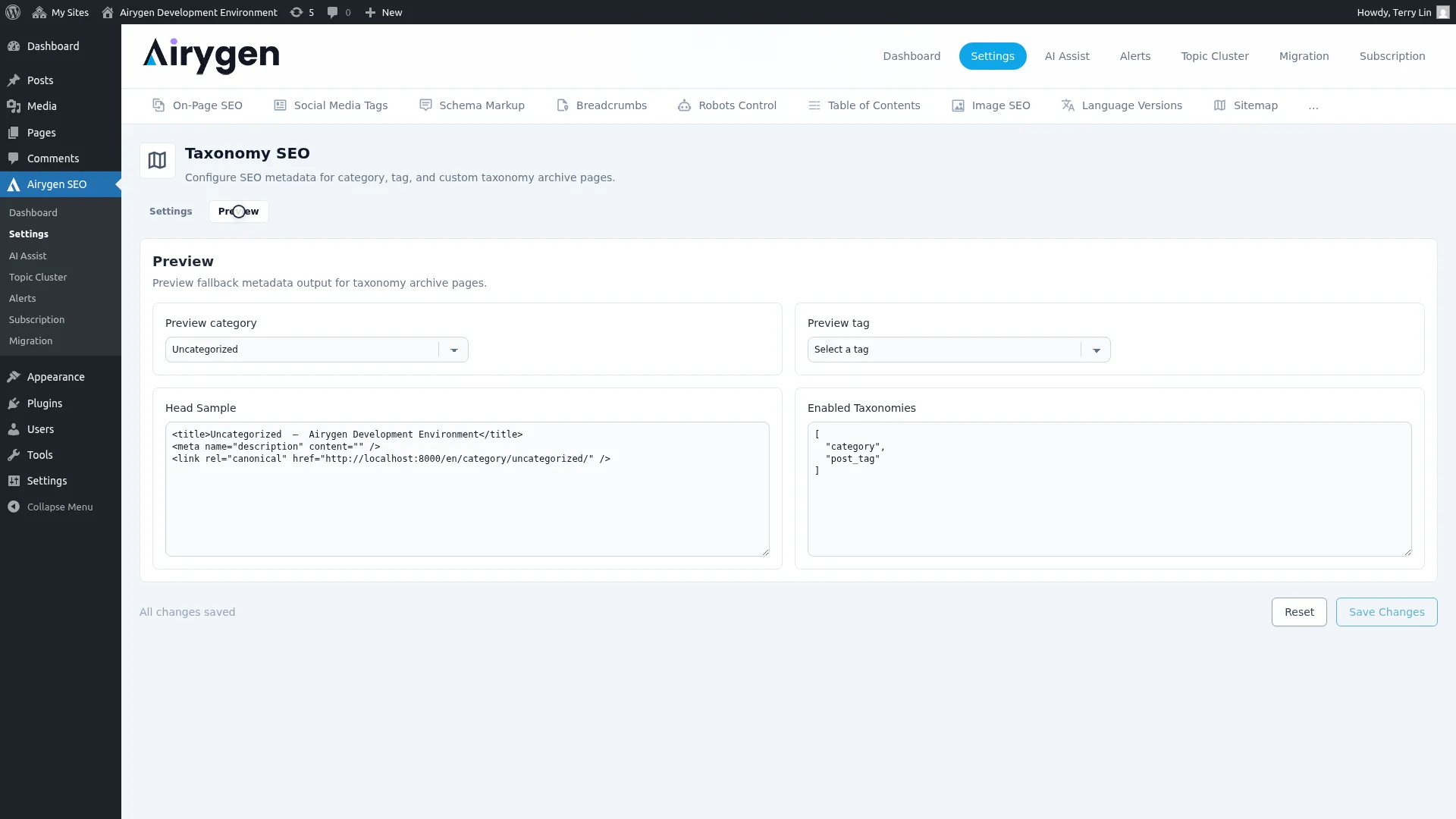Click the On-Page SEO tab icon
This screenshot has width=1456, height=819.
[x=158, y=105]
